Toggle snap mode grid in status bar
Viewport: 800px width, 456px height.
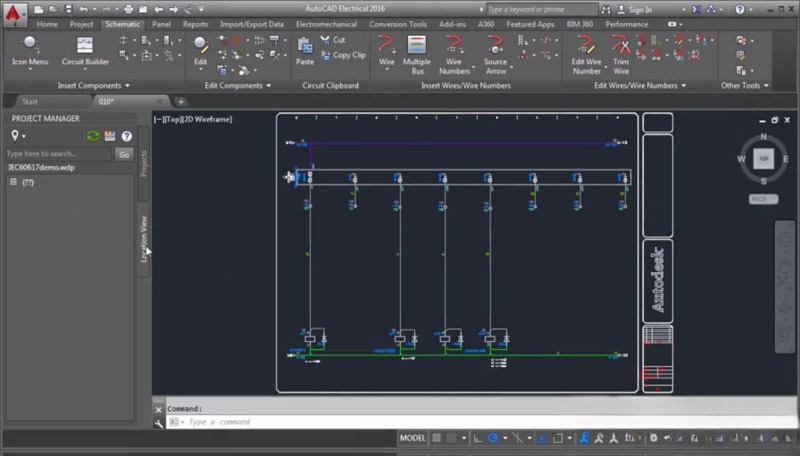[452, 438]
